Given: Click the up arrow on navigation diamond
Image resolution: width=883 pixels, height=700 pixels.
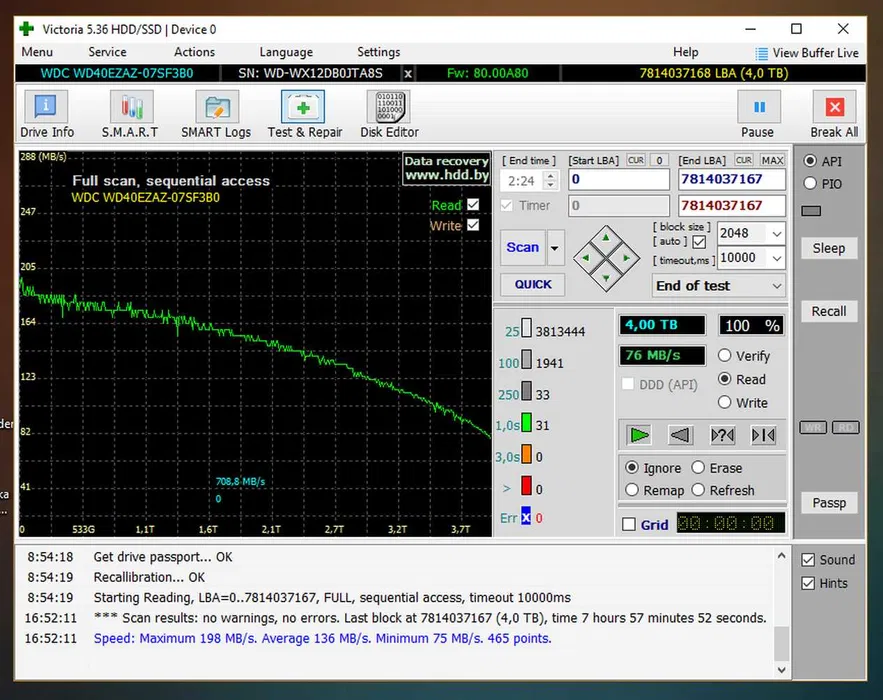Looking at the screenshot, I should pyautogui.click(x=606, y=238).
